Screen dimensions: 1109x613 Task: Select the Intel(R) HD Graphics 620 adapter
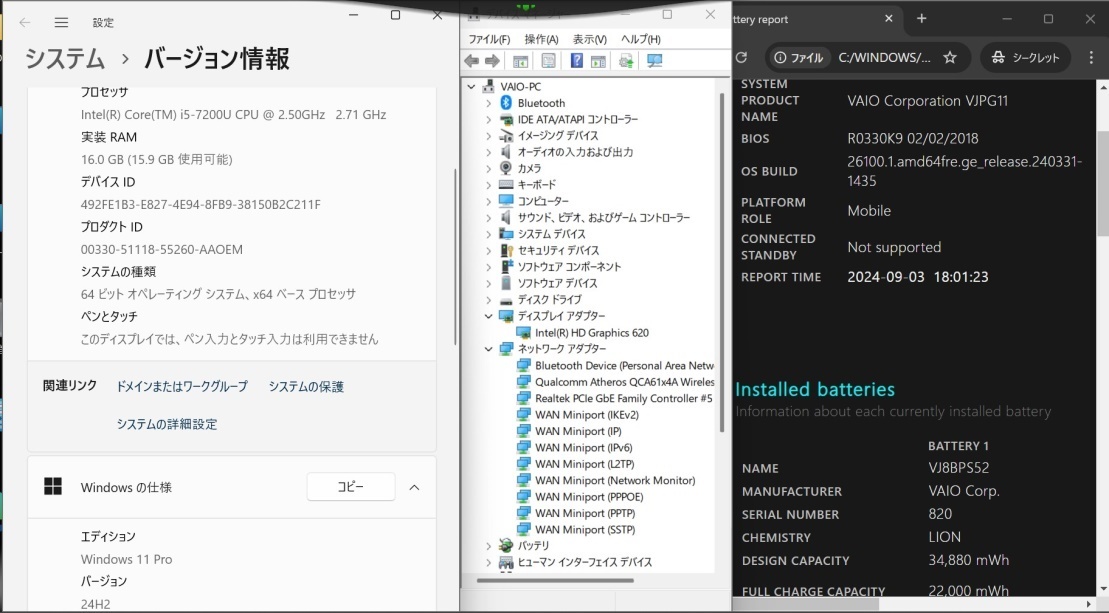click(591, 333)
